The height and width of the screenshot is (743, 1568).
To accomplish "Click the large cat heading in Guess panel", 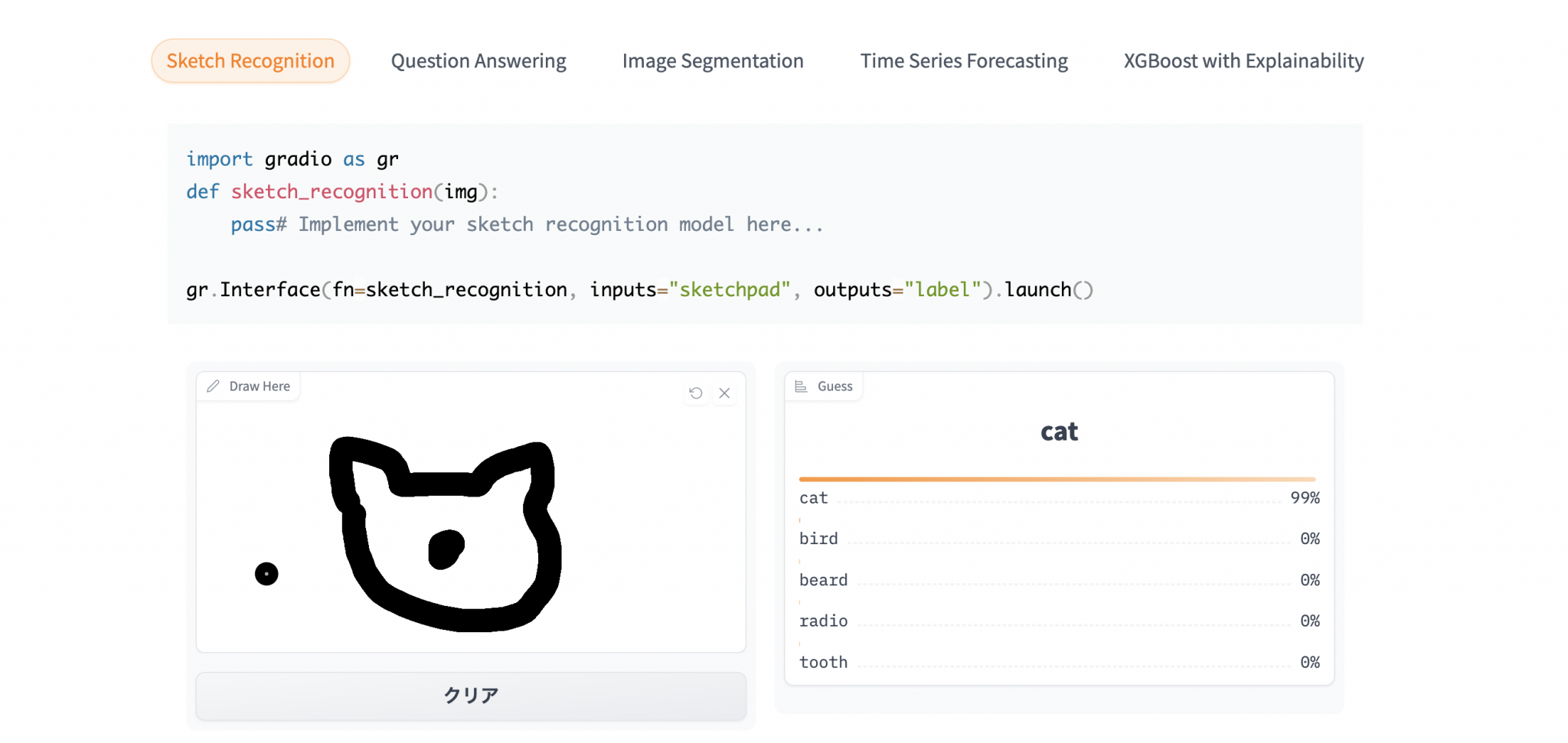I will point(1059,431).
